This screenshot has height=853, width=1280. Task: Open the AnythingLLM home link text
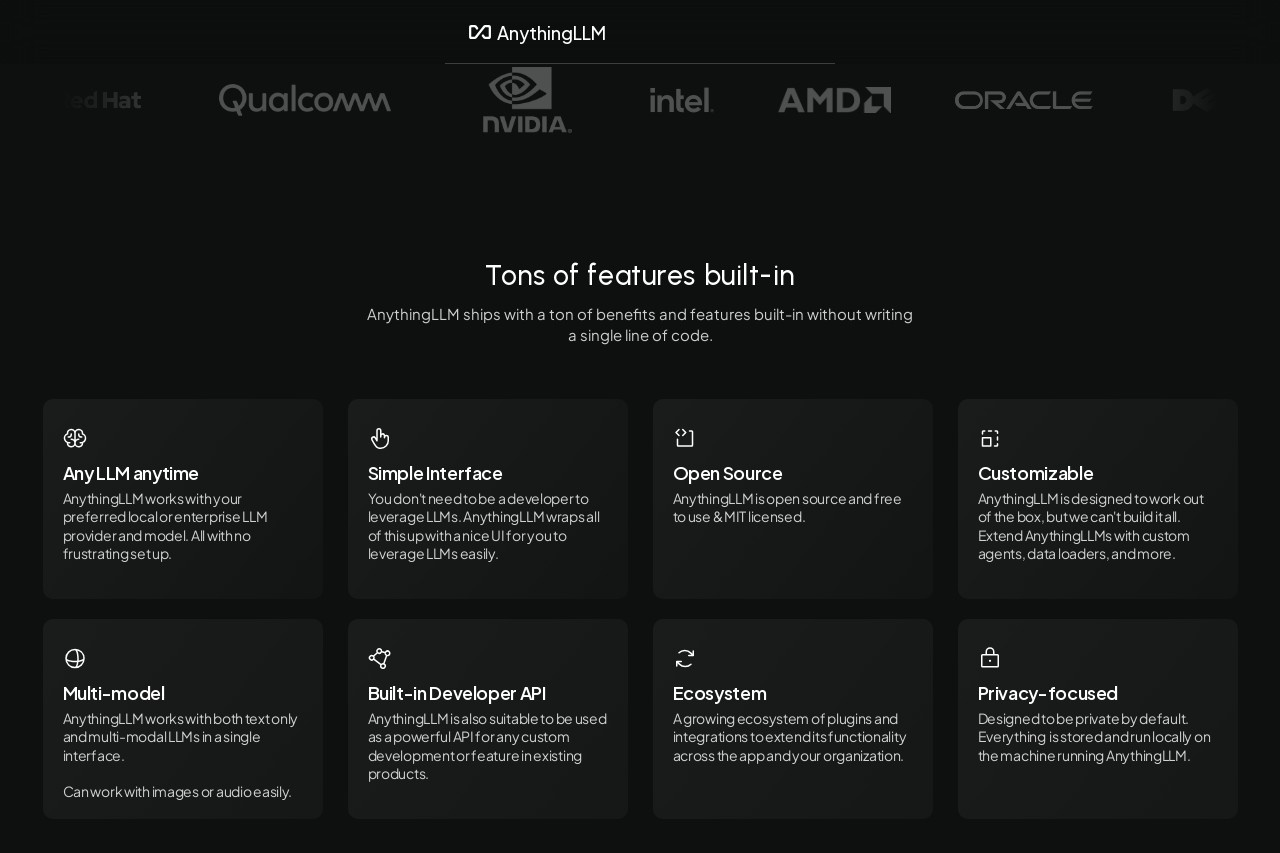click(x=551, y=33)
